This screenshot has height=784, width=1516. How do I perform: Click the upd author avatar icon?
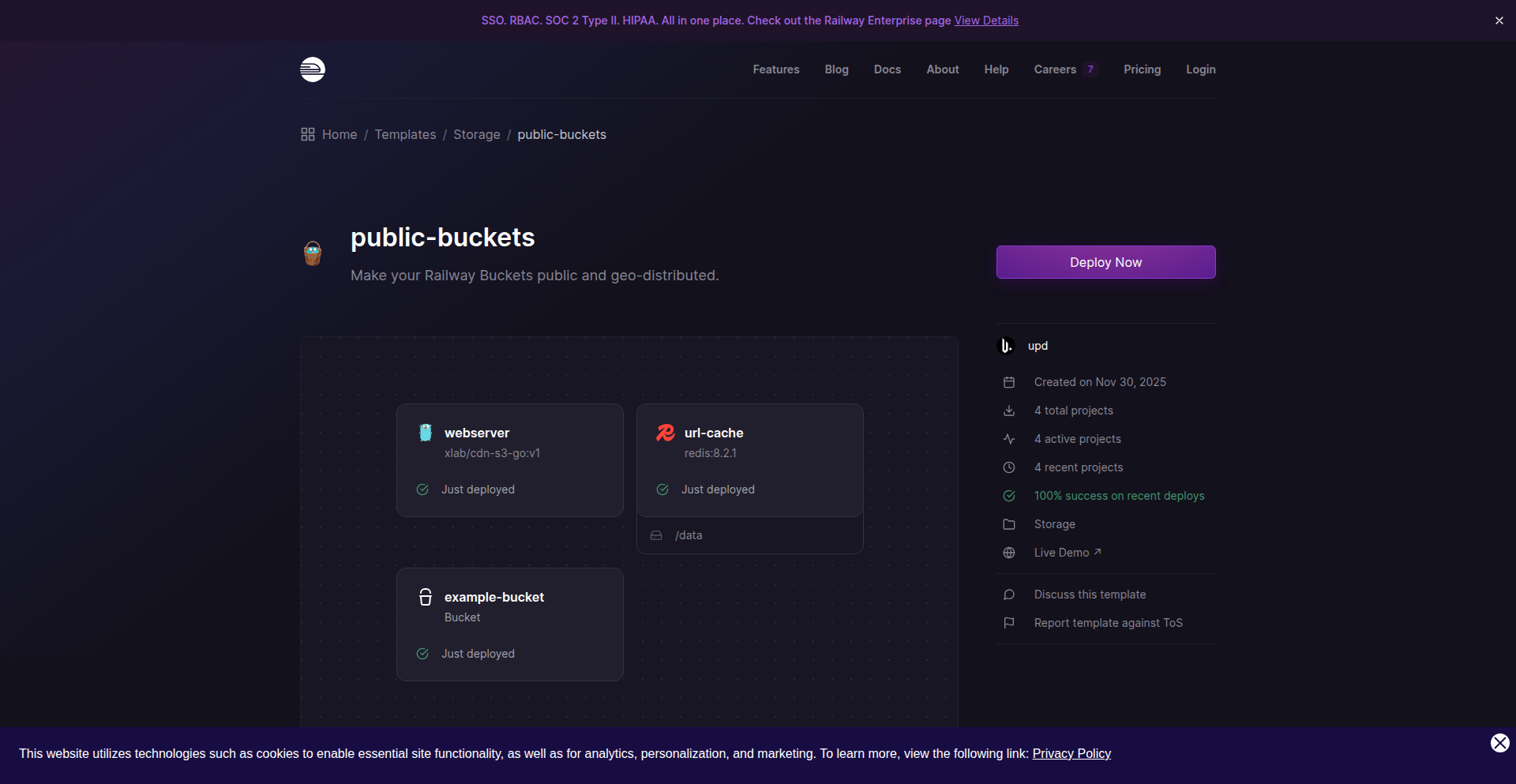tap(1007, 346)
